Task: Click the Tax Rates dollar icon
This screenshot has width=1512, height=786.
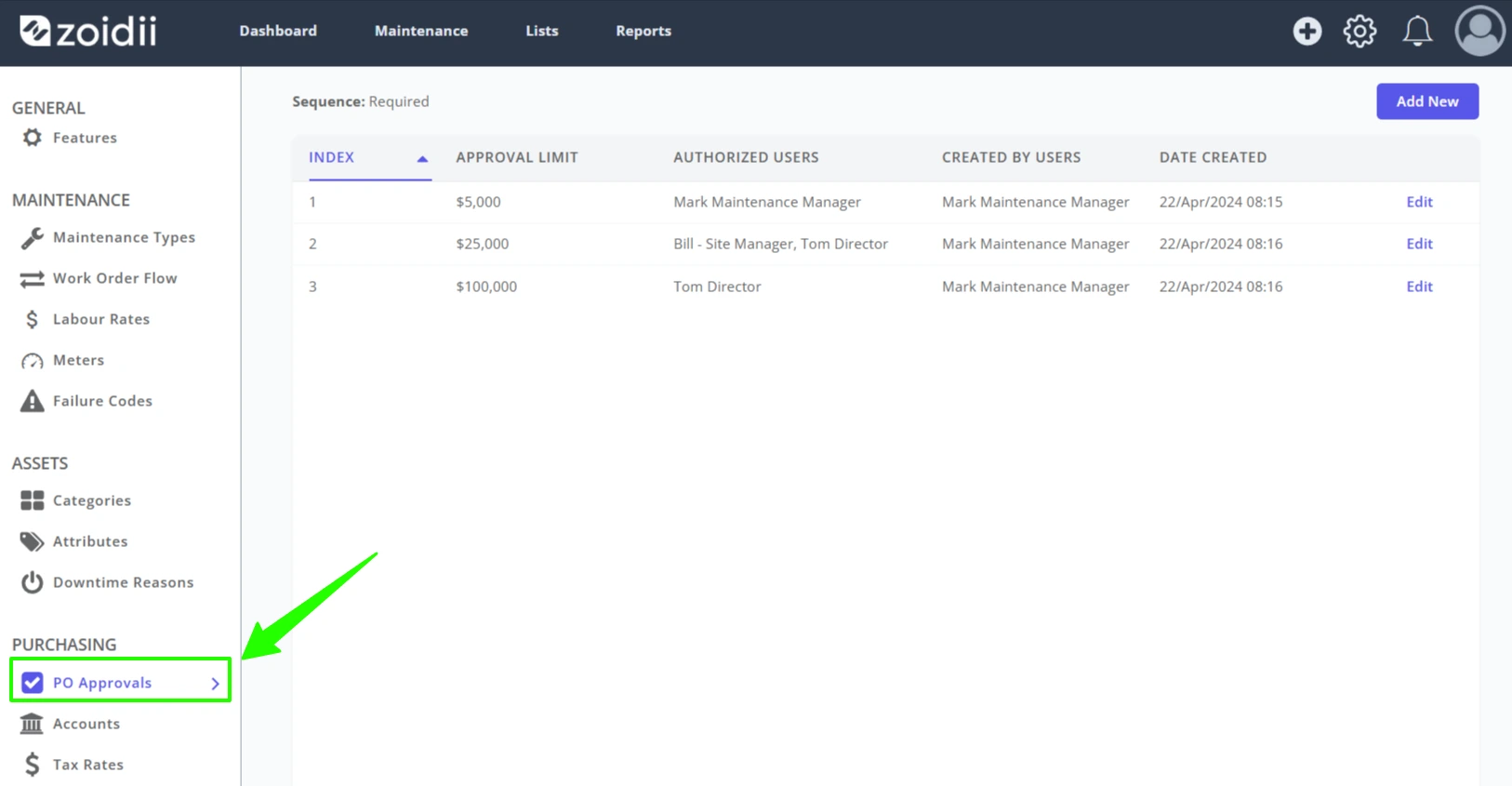Action: 33,765
